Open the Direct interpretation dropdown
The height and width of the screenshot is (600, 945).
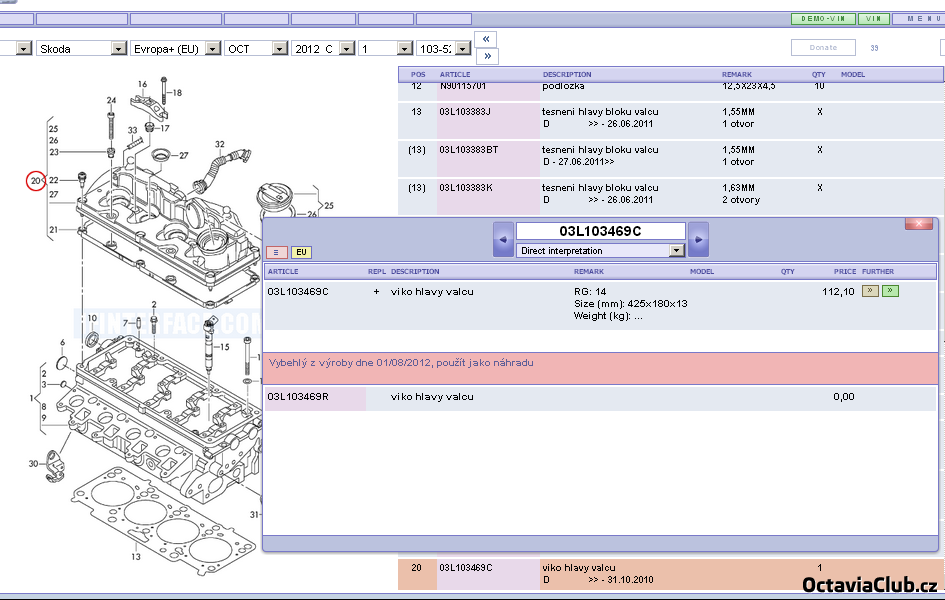(677, 251)
